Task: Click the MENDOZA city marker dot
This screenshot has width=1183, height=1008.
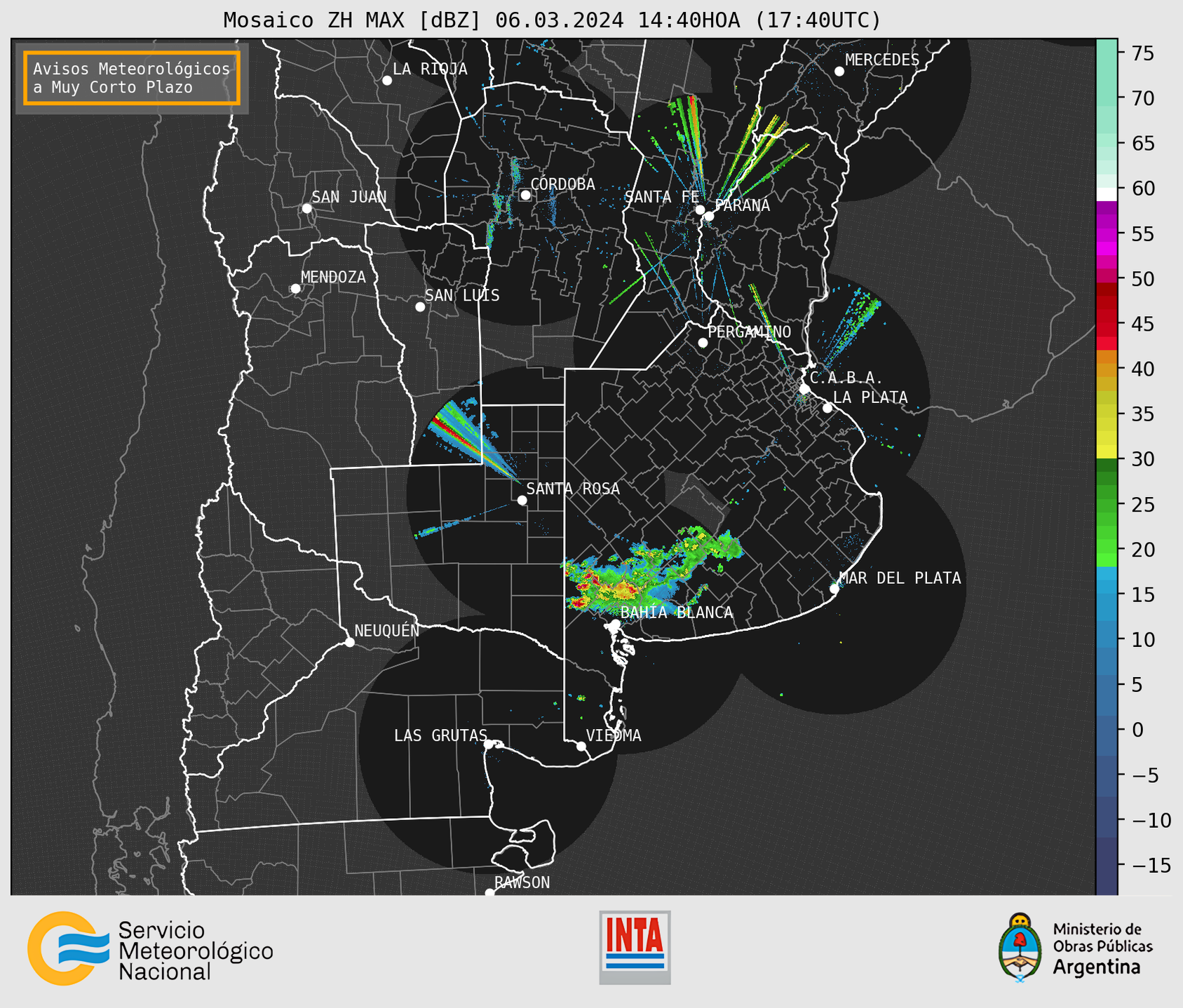Action: coord(295,289)
